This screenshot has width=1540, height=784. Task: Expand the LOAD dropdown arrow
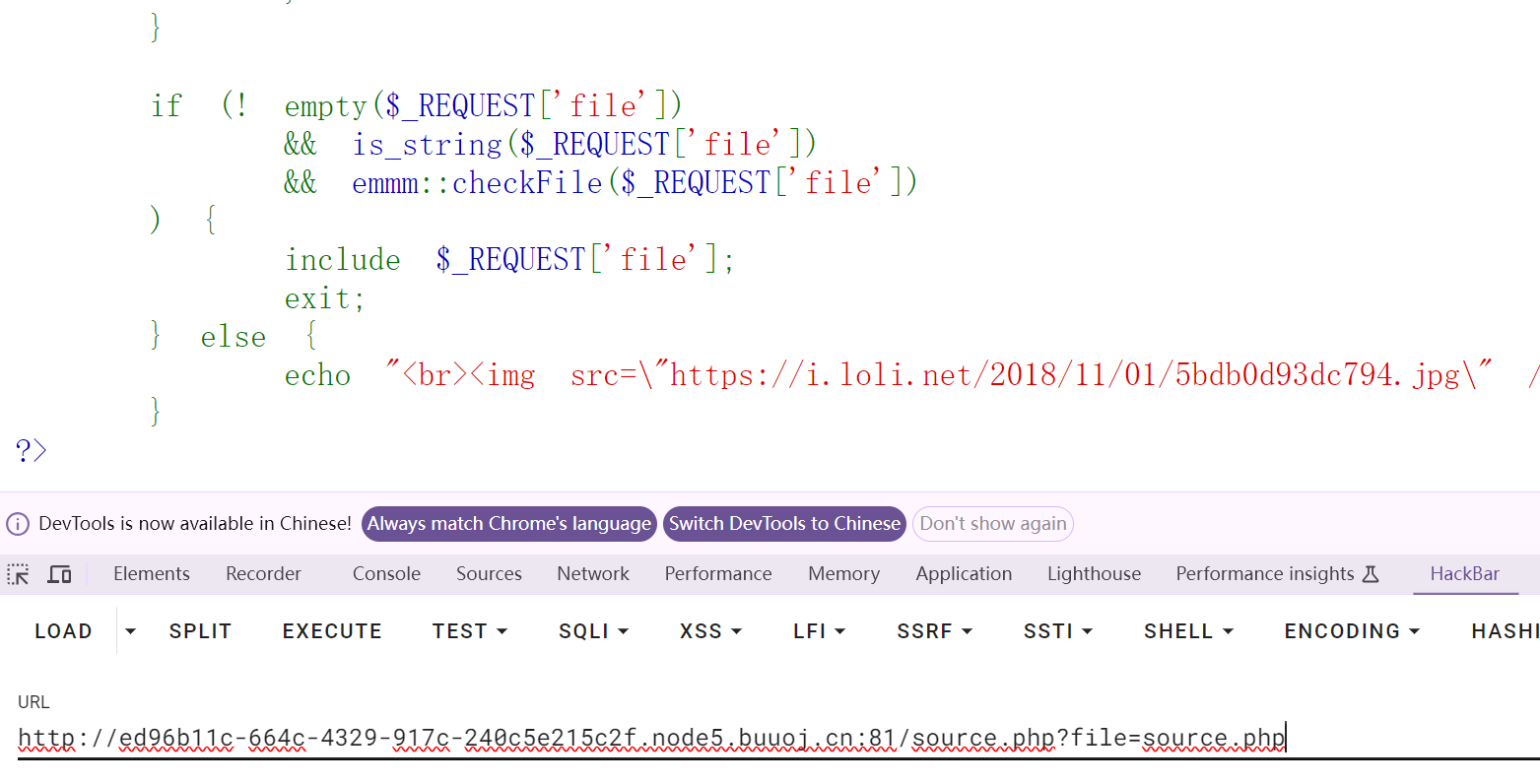pos(130,631)
